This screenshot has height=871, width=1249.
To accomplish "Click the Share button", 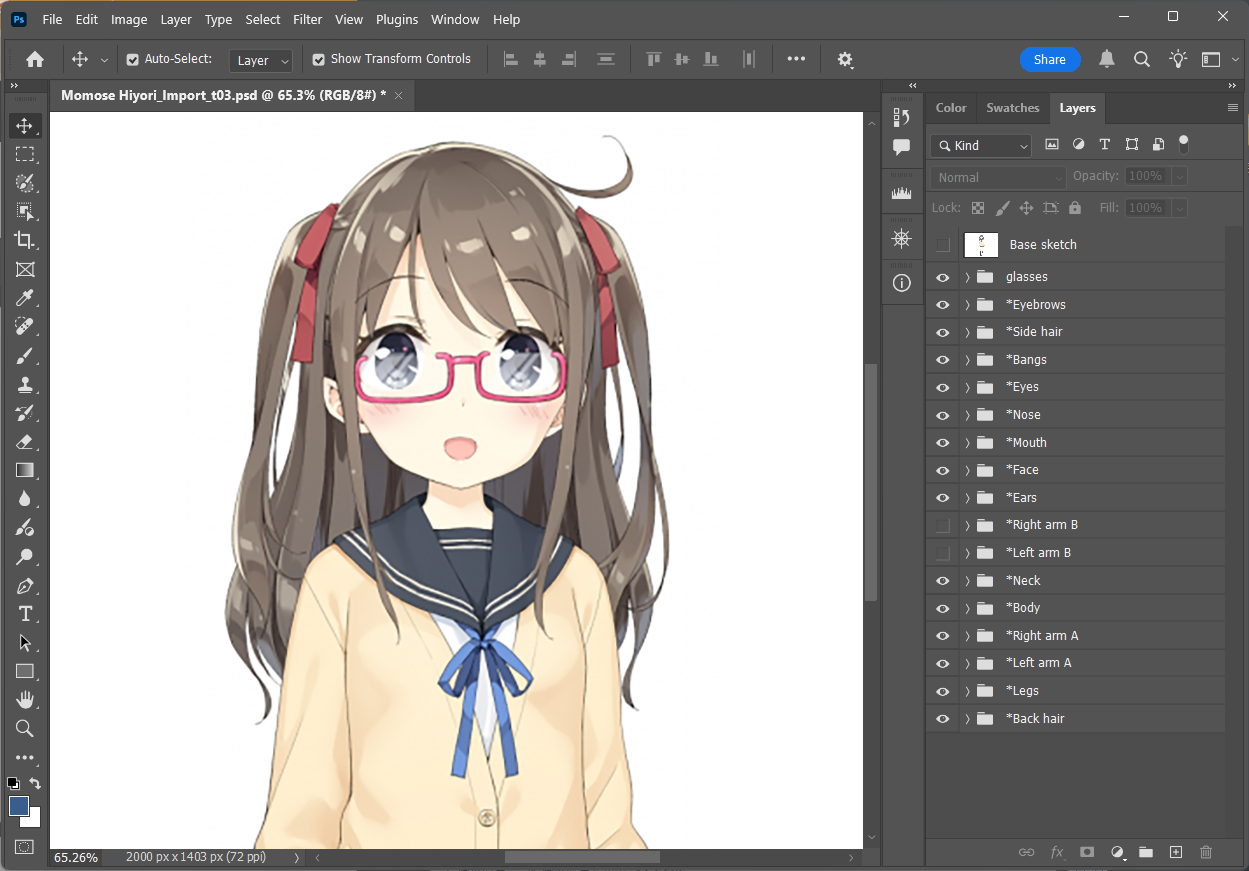I will [x=1049, y=60].
